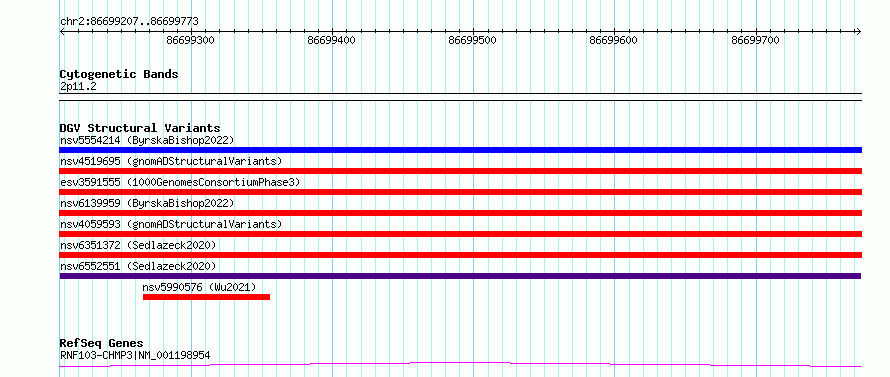Open nsv6552551 (Sedlazeck2020) label
Screen dimensions: 890x377
(x=138, y=266)
